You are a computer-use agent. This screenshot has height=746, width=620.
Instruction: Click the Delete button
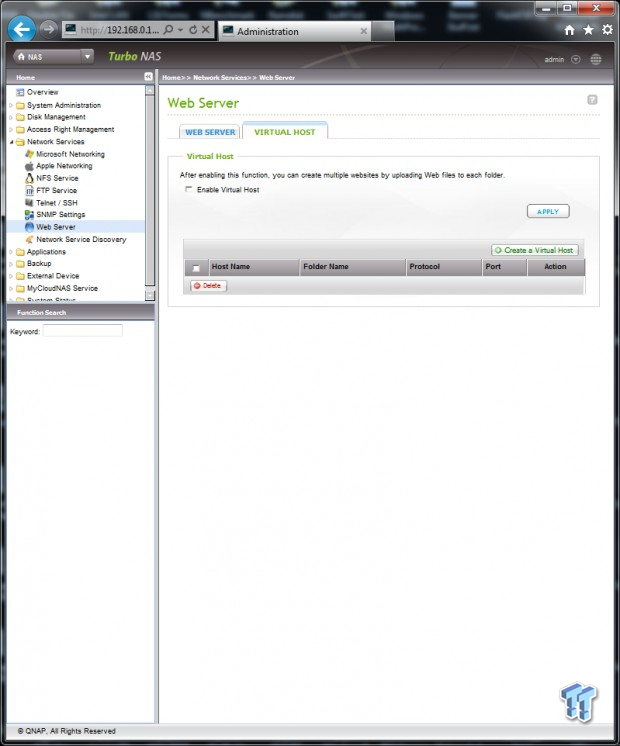208,286
